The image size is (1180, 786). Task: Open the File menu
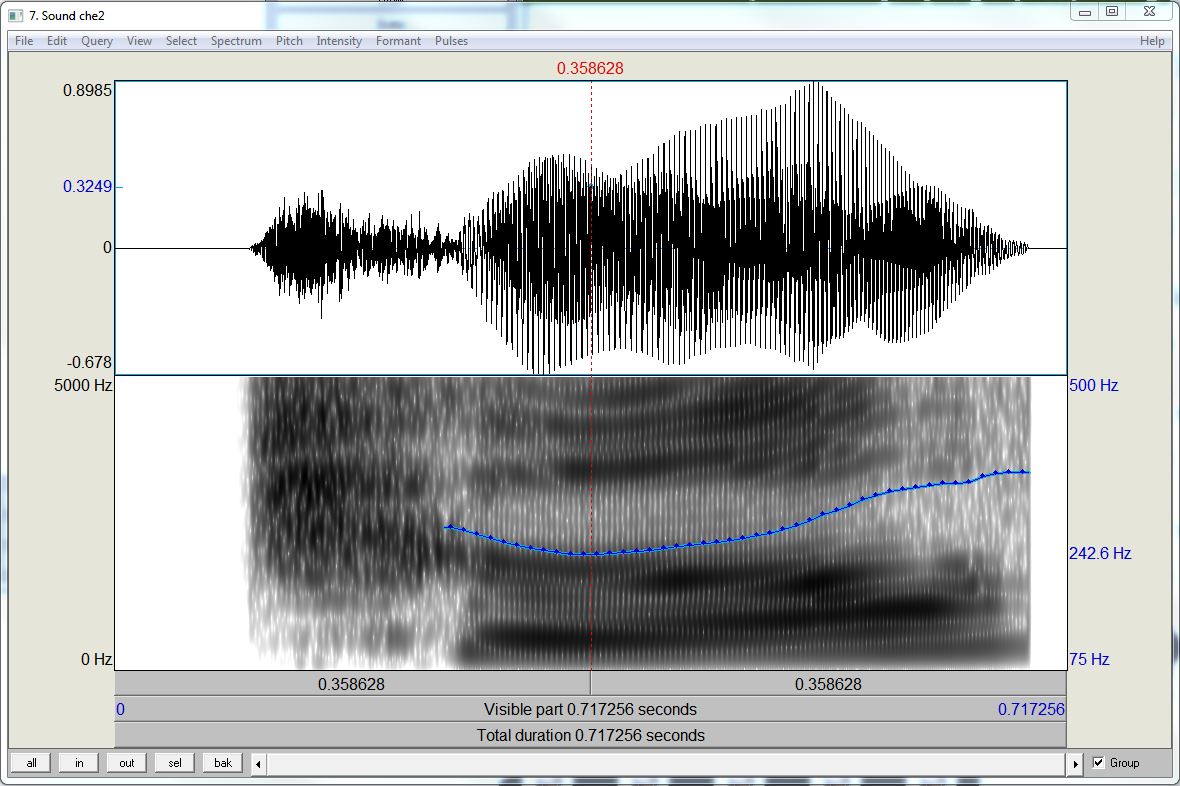point(24,41)
